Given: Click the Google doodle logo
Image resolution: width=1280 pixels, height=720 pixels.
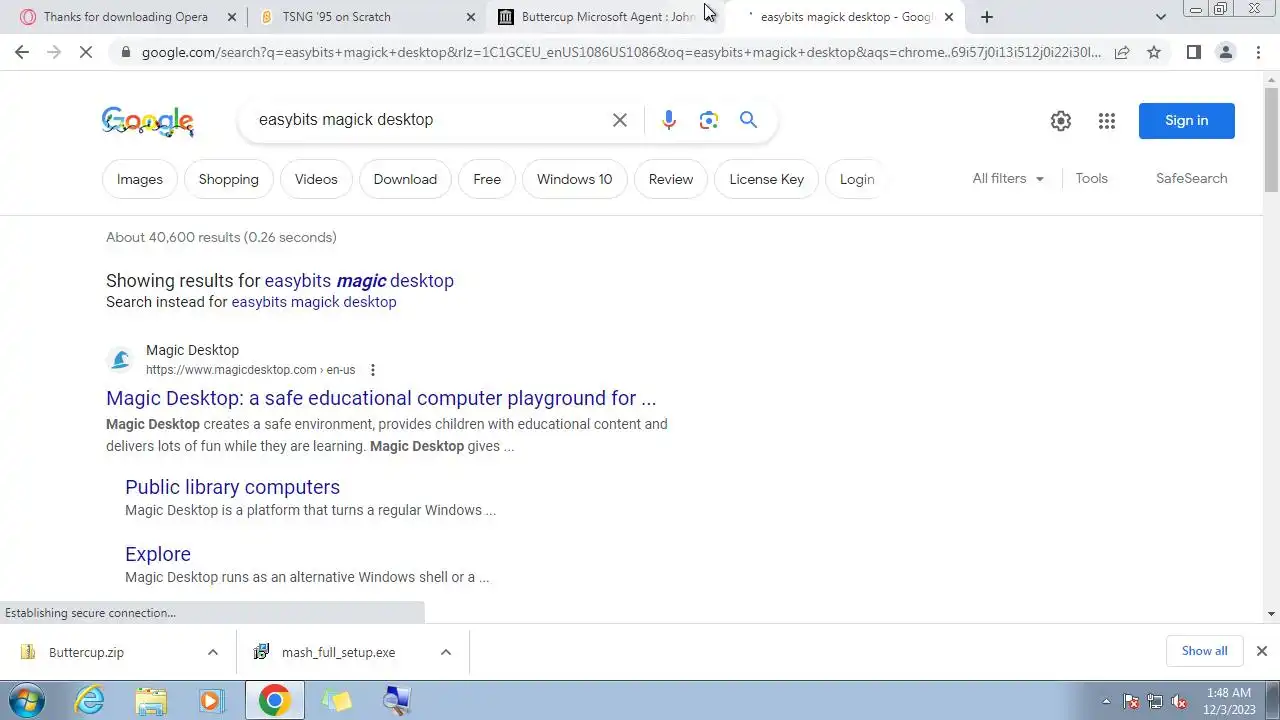Looking at the screenshot, I should (x=148, y=121).
